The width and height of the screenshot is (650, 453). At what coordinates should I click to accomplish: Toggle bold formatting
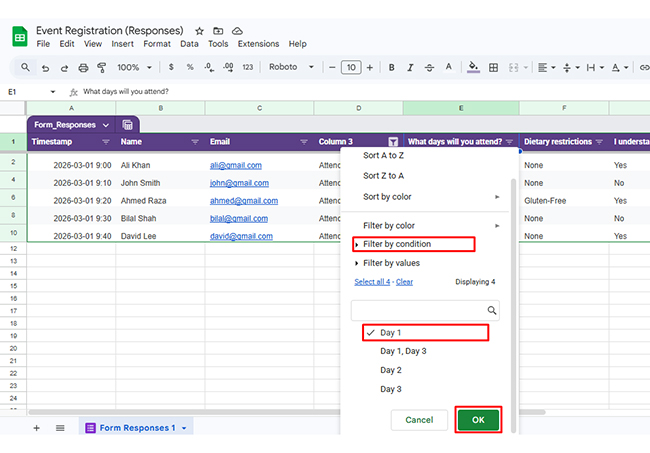pyautogui.click(x=391, y=67)
